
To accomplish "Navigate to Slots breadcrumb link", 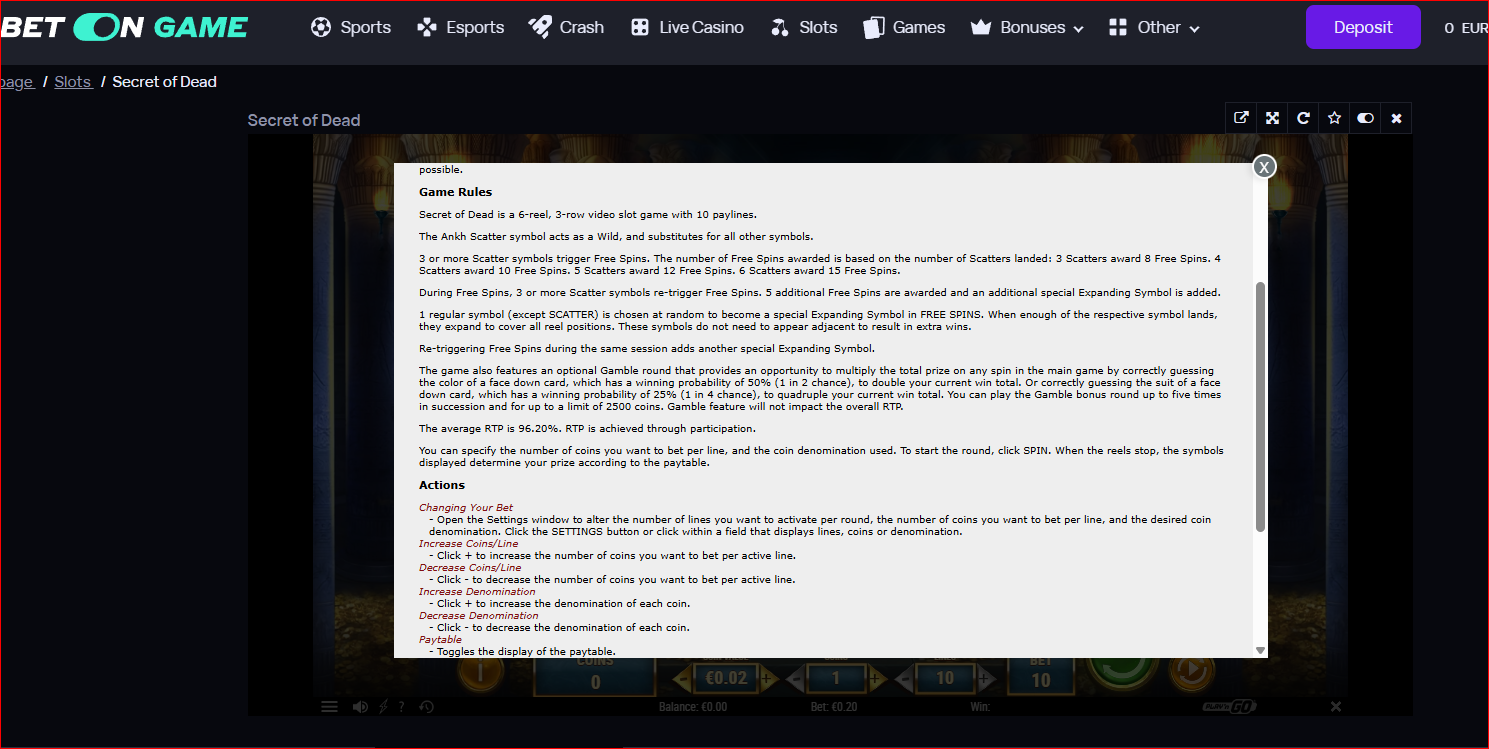I will [x=74, y=82].
